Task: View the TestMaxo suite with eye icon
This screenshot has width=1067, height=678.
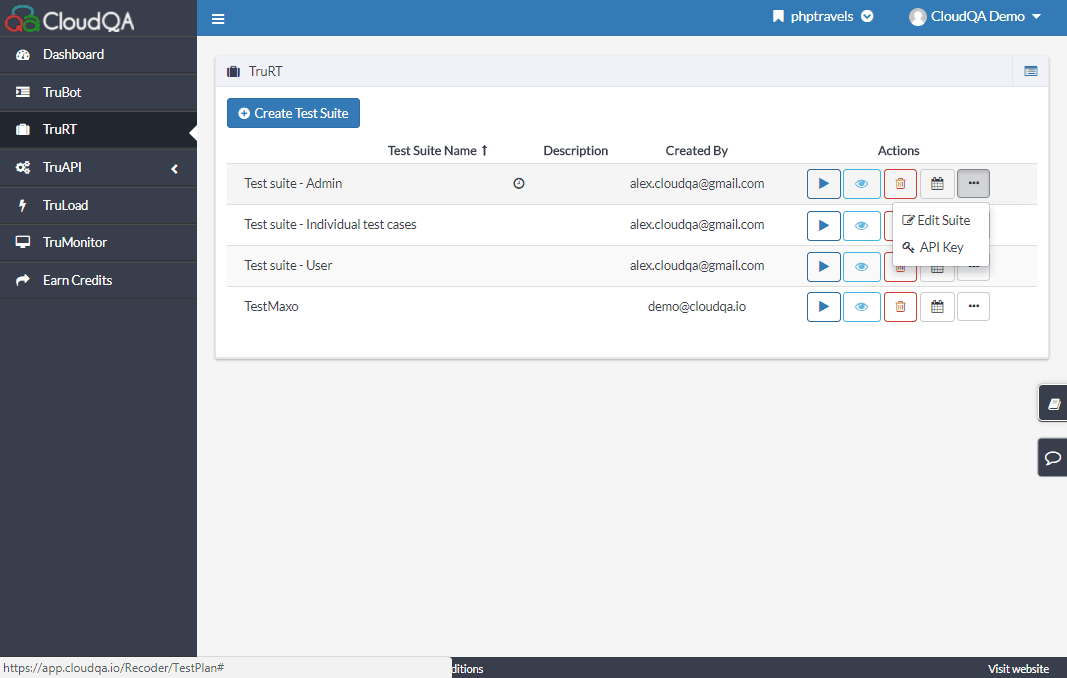Action: 861,307
